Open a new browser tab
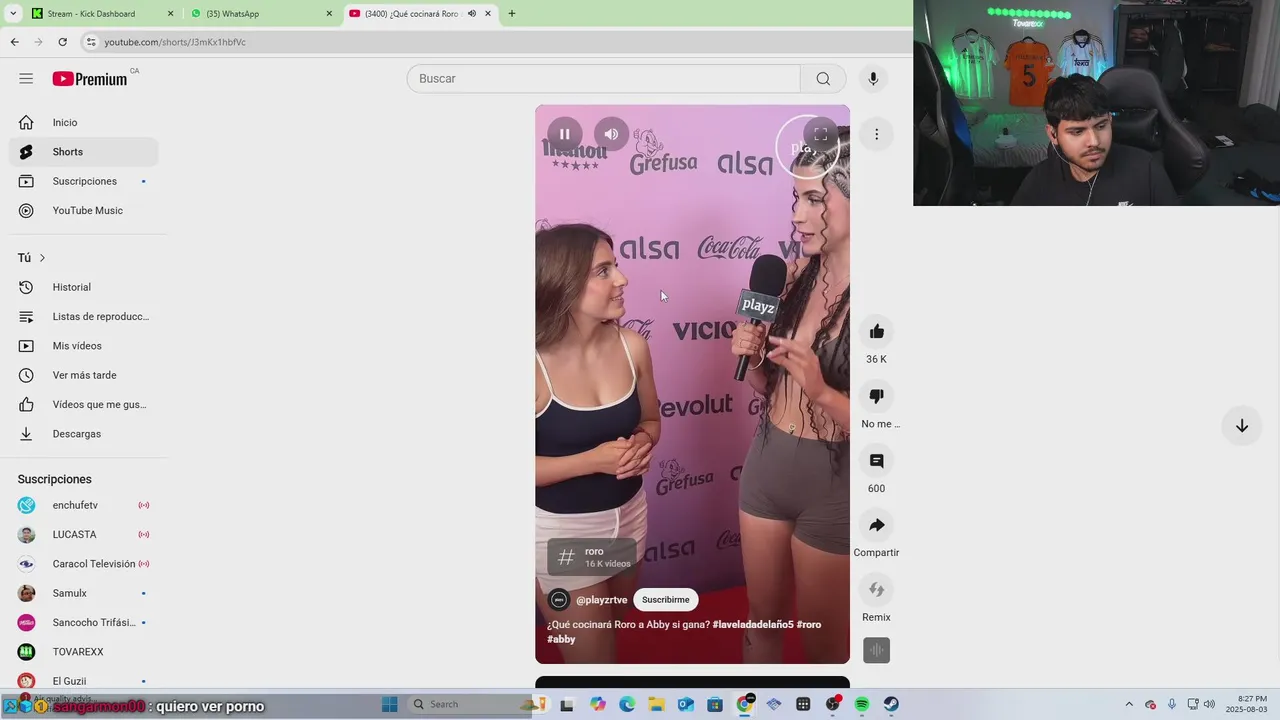Image resolution: width=1280 pixels, height=720 pixels. coord(511,14)
